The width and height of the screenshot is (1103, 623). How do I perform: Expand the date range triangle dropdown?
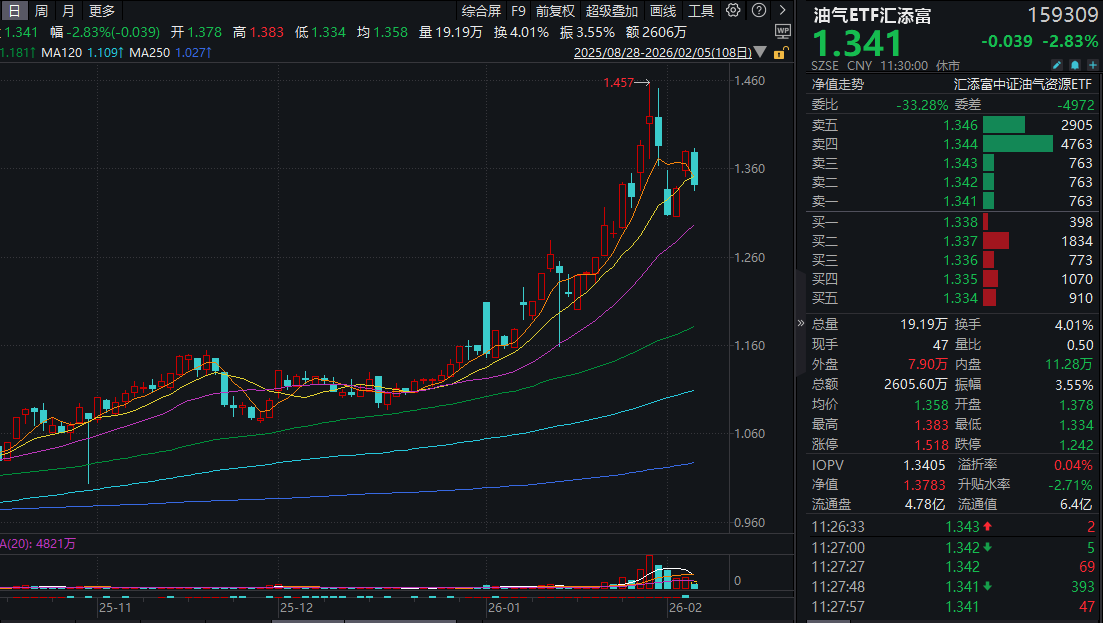(761, 52)
